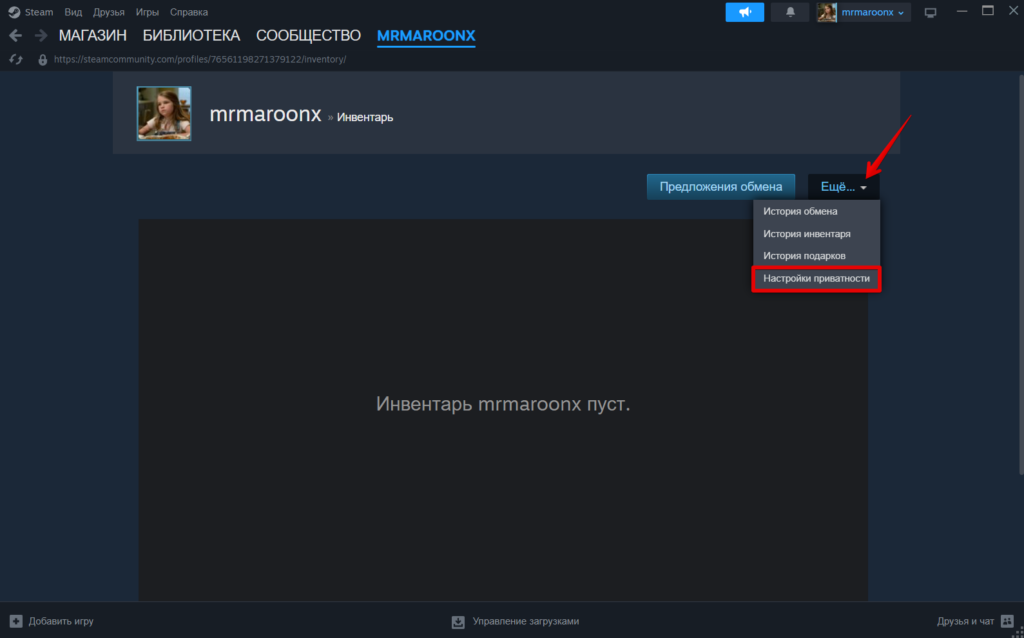
Task: Open Друзья и чат
Action: coord(965,621)
